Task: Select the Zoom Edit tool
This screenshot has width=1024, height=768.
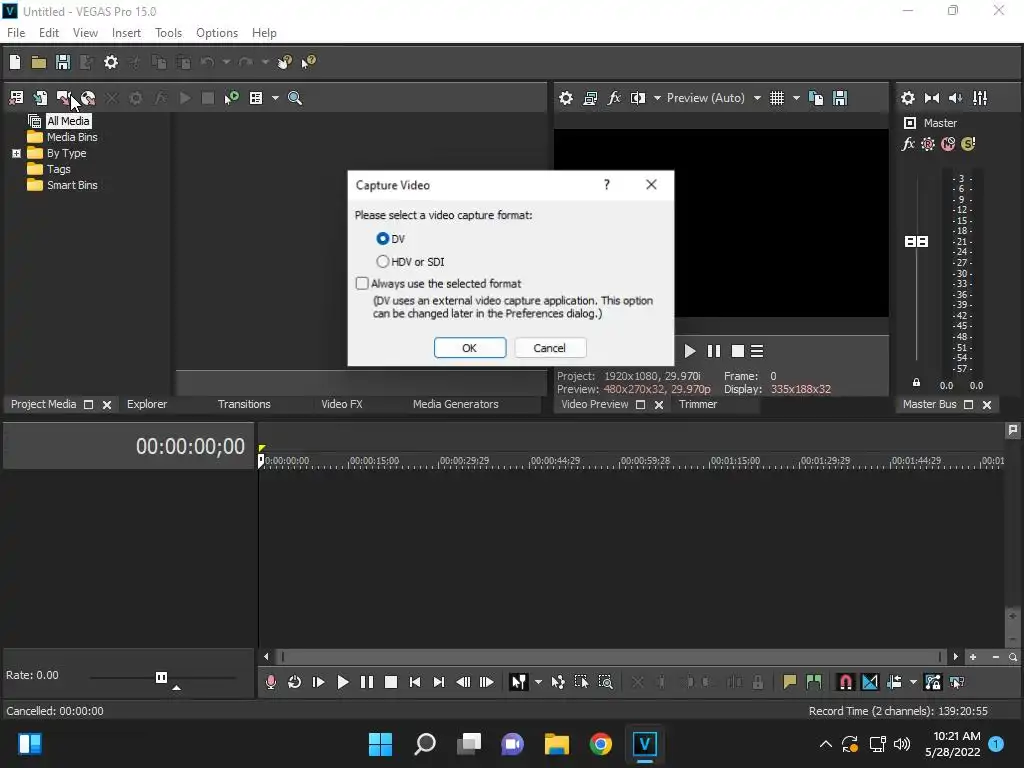Action: pos(605,682)
